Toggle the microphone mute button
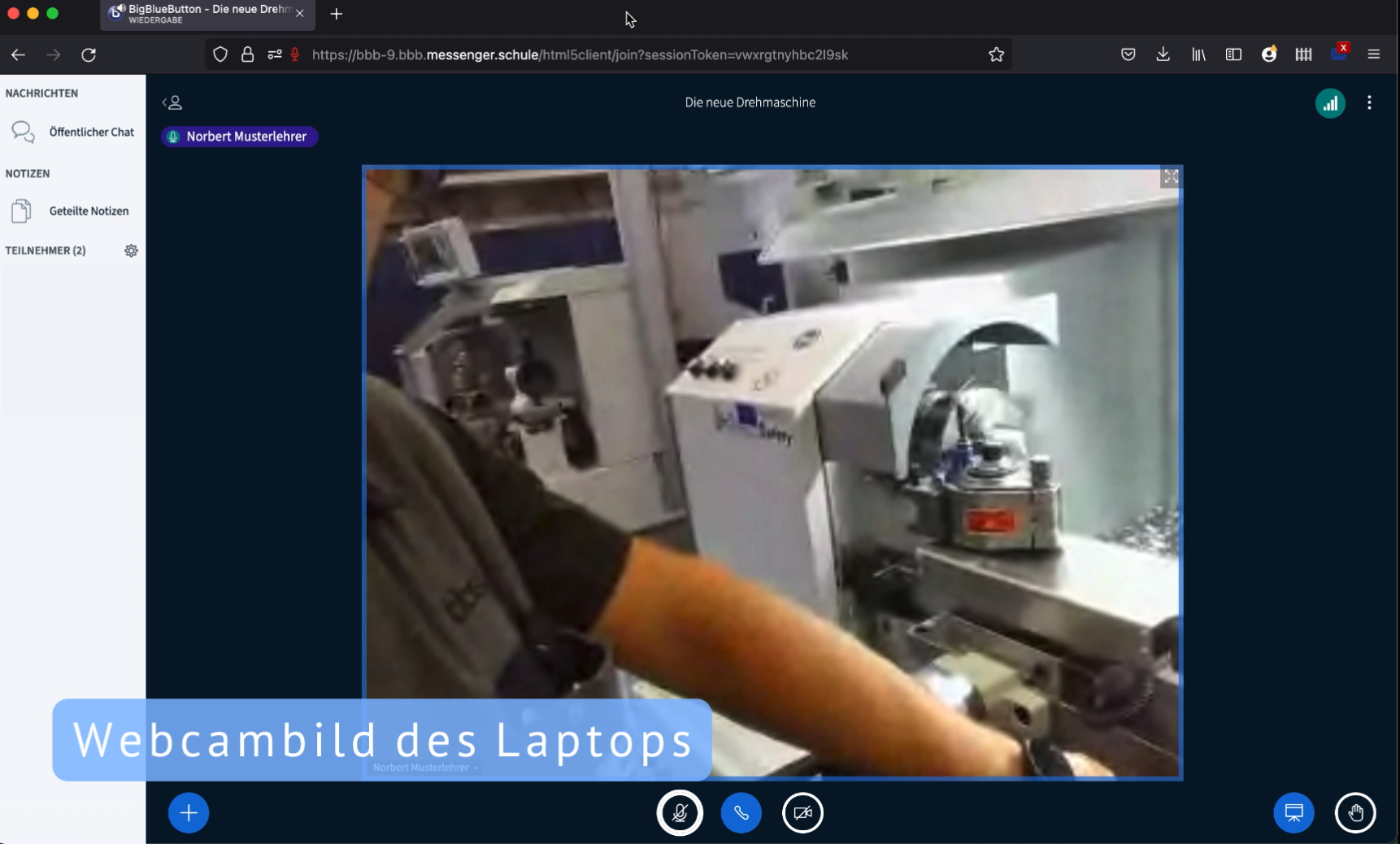The image size is (1400, 844). coord(680,812)
